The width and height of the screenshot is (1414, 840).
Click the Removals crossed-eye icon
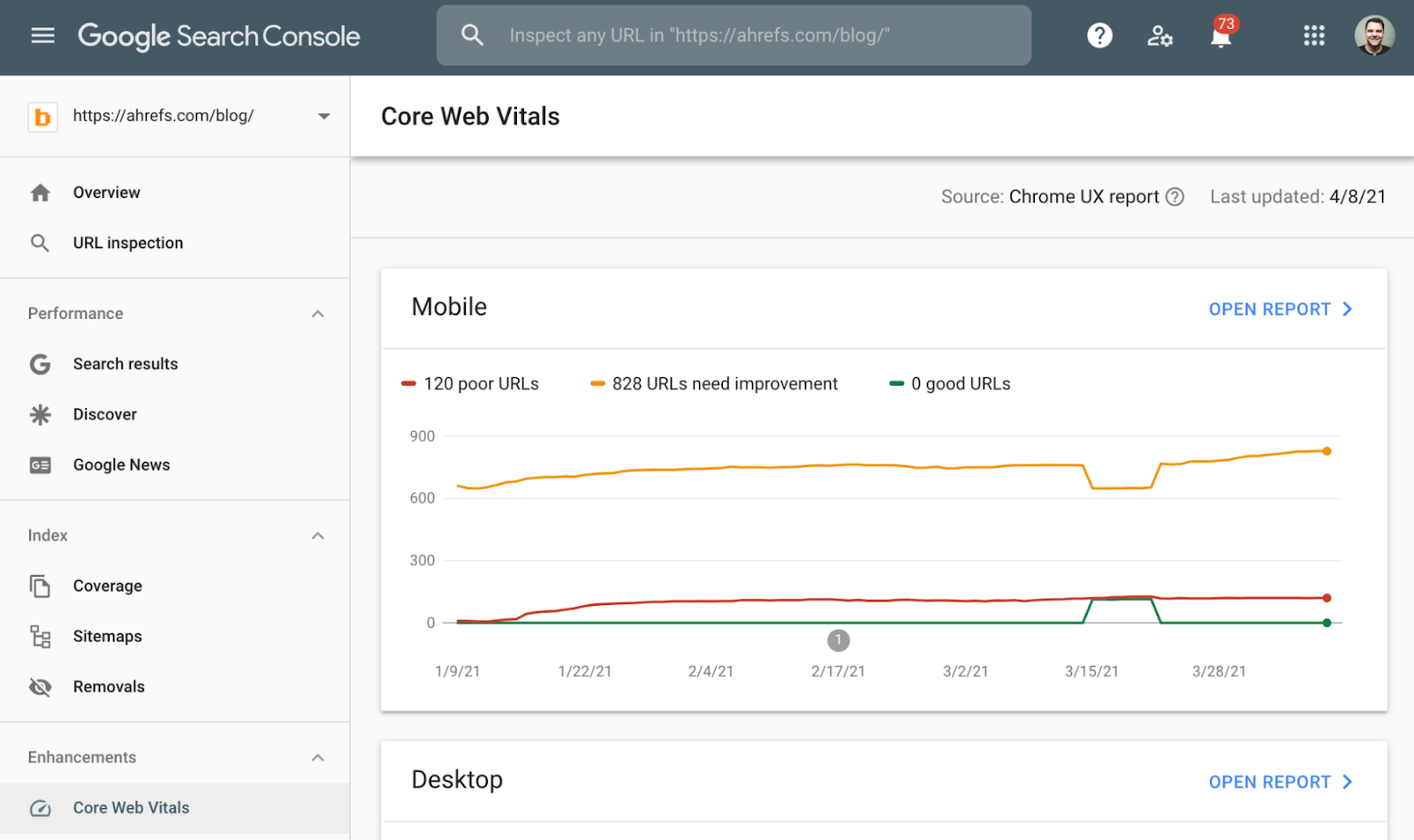(x=41, y=686)
